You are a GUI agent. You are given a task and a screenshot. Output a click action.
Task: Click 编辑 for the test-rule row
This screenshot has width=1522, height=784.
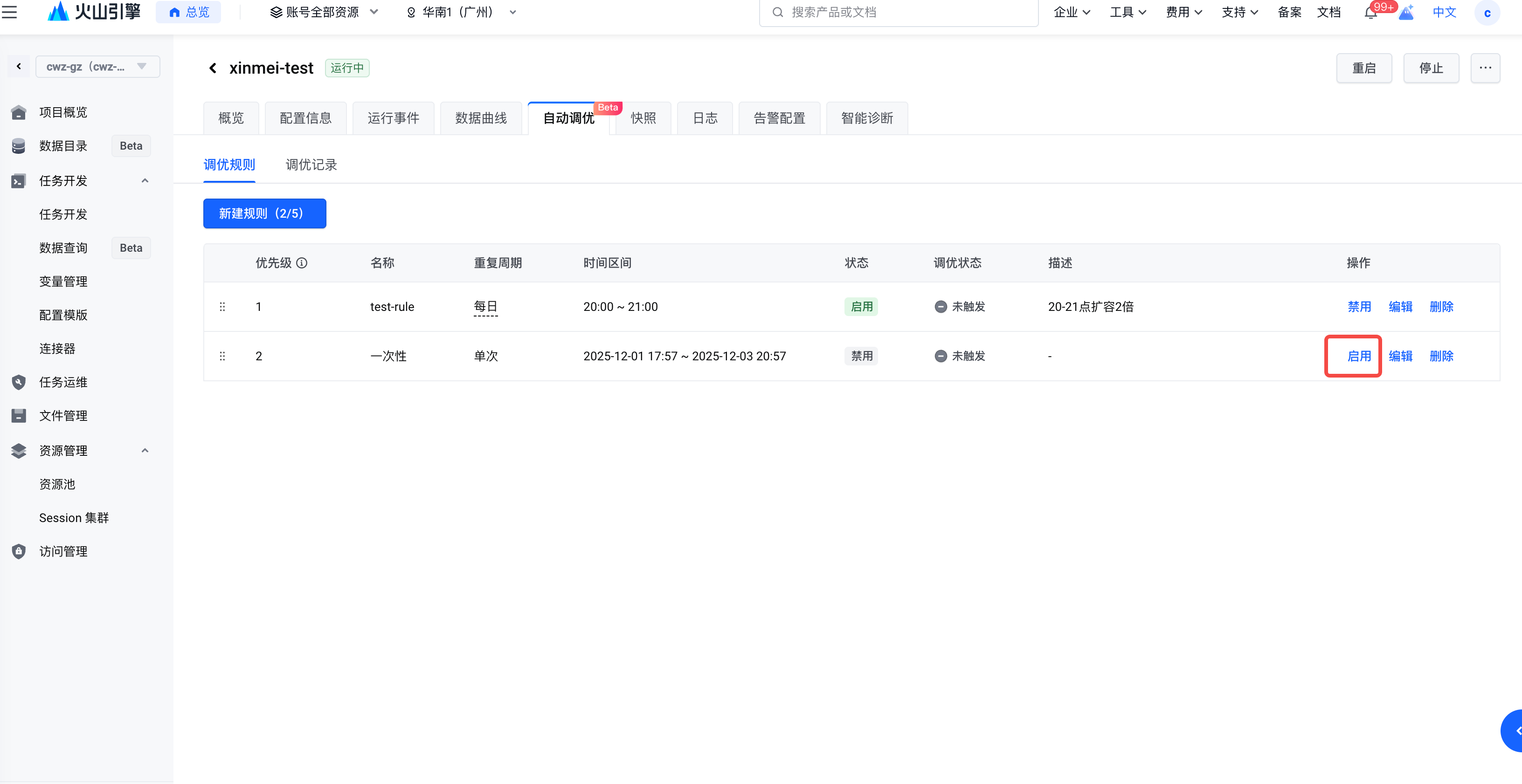(x=1400, y=307)
